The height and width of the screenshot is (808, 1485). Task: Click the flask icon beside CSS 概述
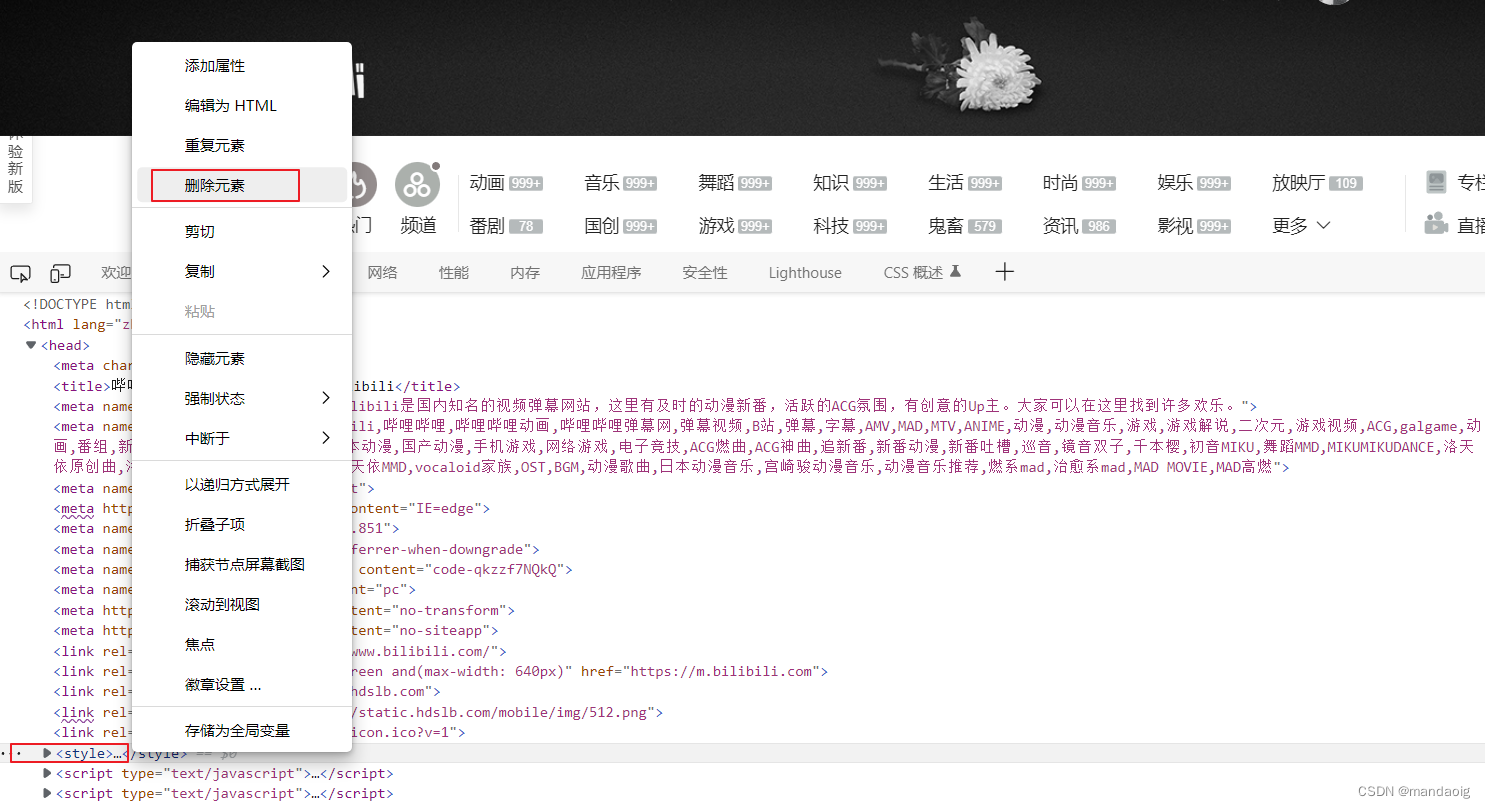(x=955, y=271)
